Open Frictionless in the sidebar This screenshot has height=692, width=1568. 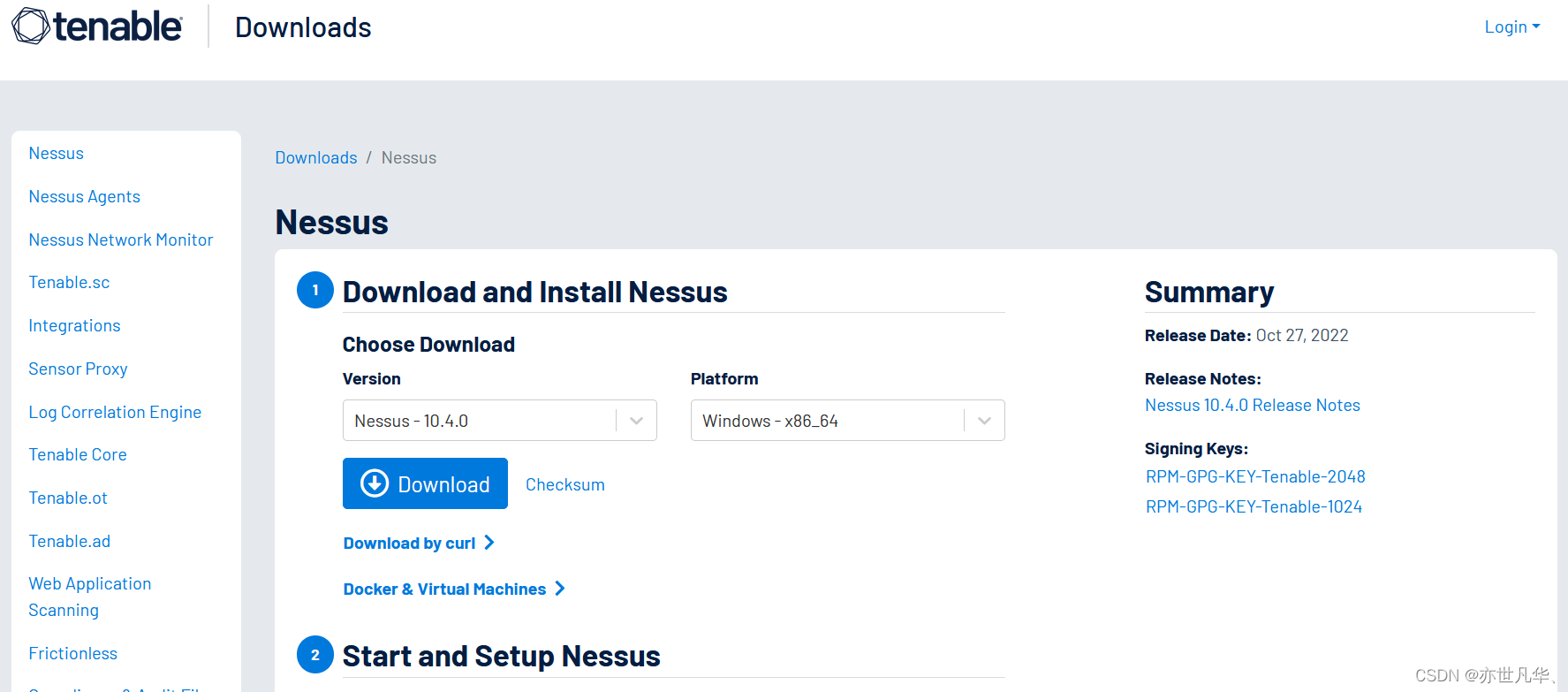point(72,654)
